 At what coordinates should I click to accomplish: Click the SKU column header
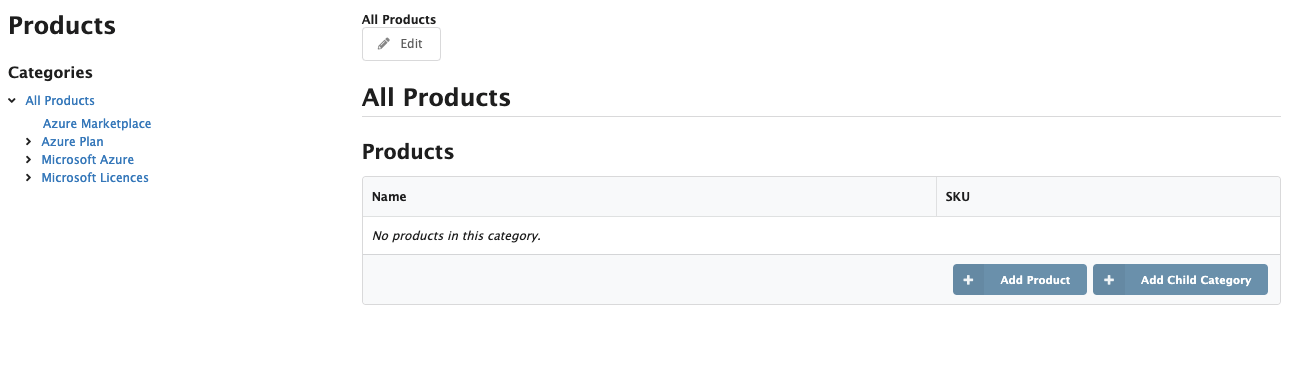point(958,197)
